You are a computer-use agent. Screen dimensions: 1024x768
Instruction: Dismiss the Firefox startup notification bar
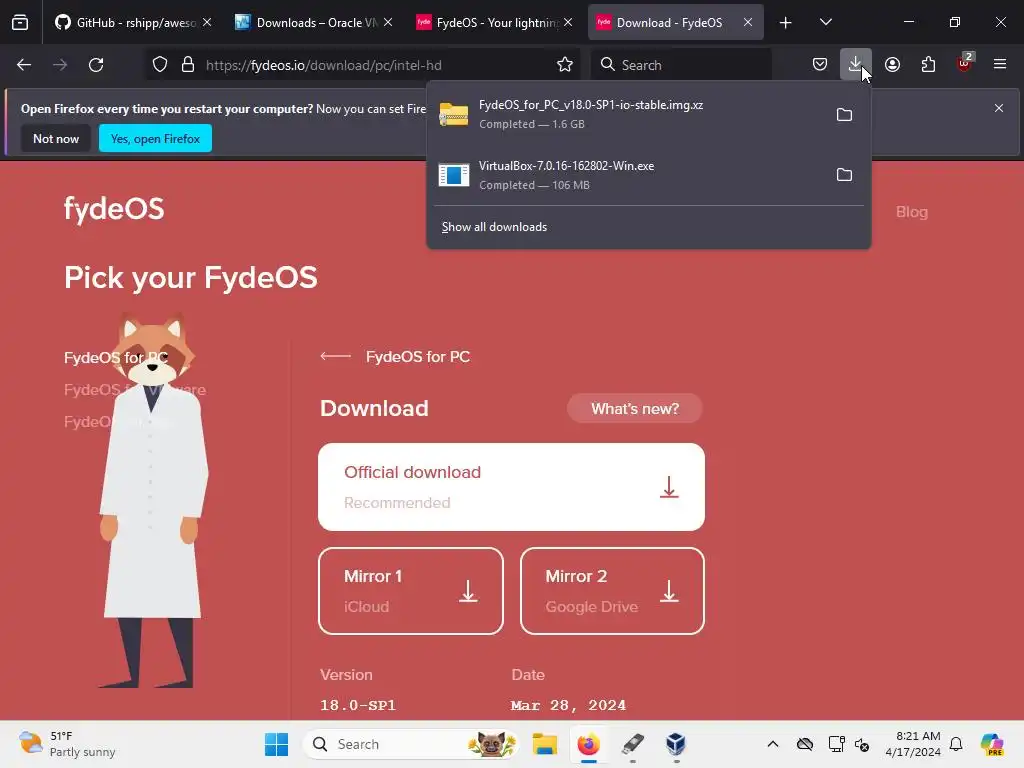999,108
